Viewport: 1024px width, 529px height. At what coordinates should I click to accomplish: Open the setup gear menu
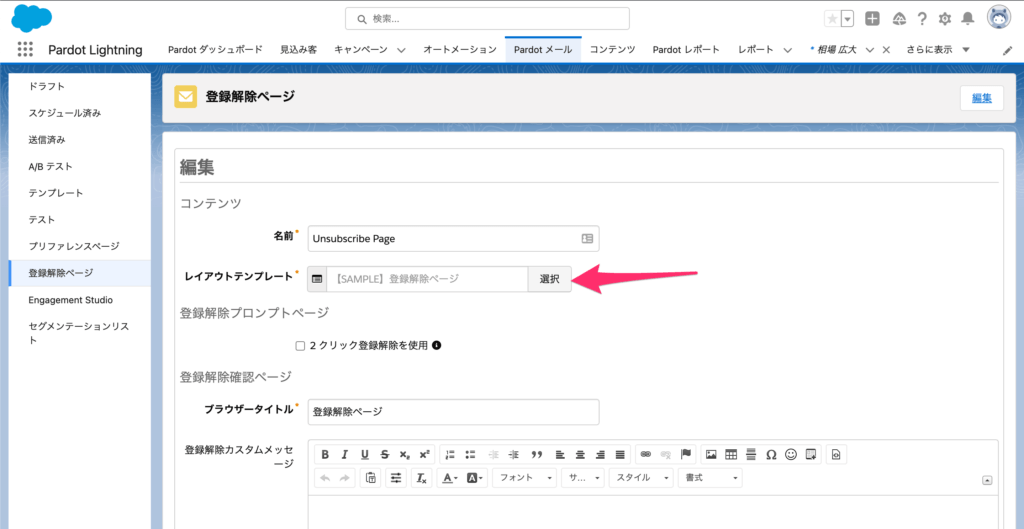click(x=944, y=19)
